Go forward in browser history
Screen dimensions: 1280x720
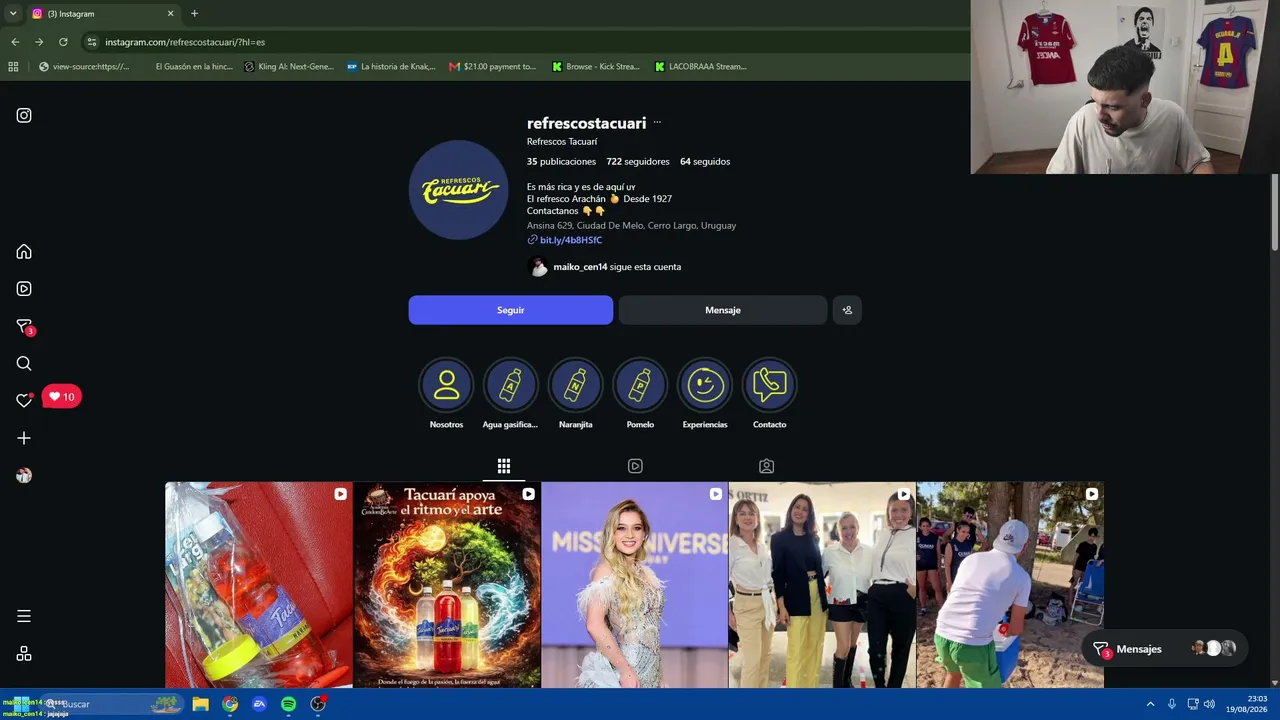click(39, 42)
